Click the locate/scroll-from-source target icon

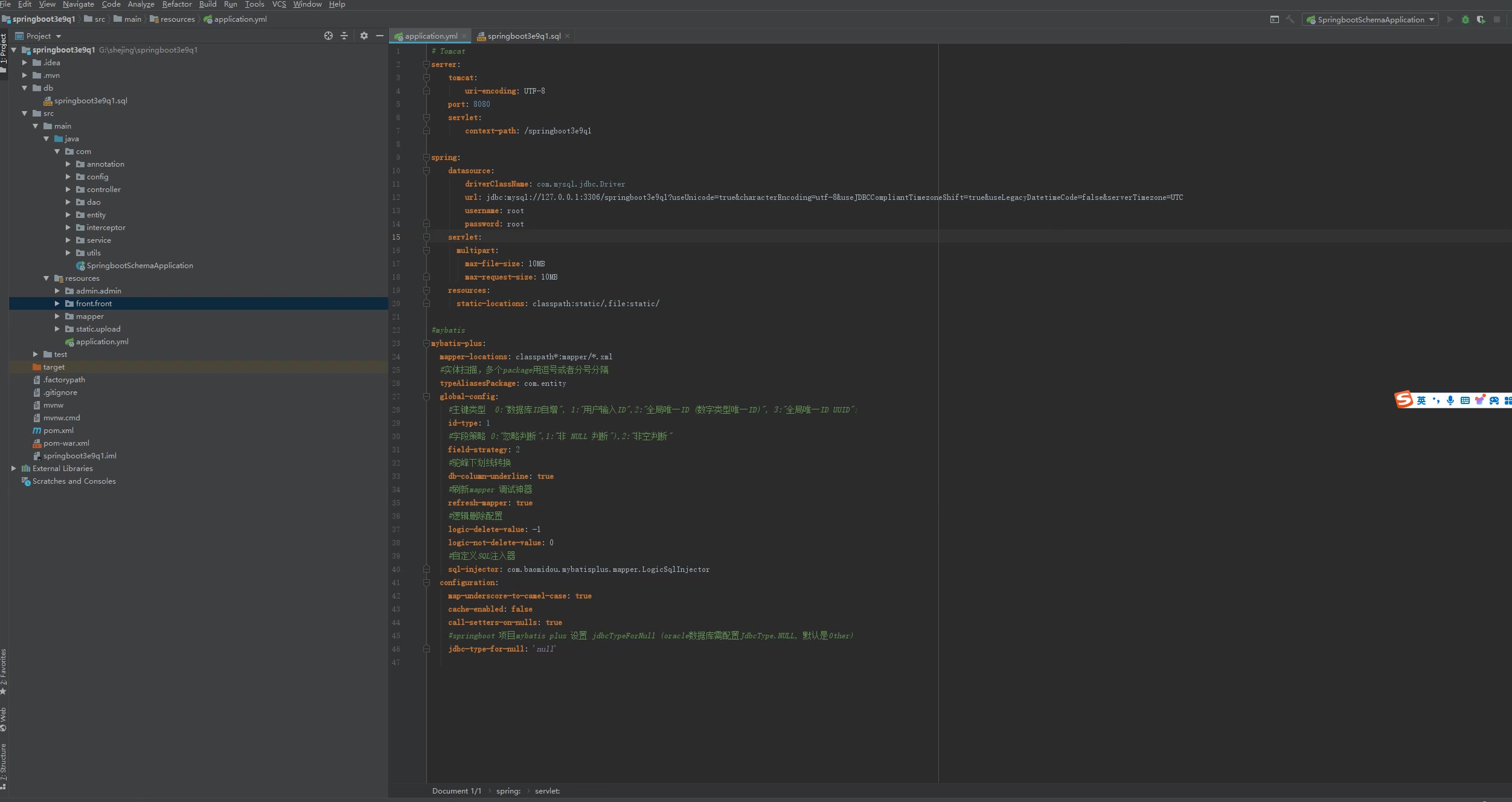click(328, 36)
